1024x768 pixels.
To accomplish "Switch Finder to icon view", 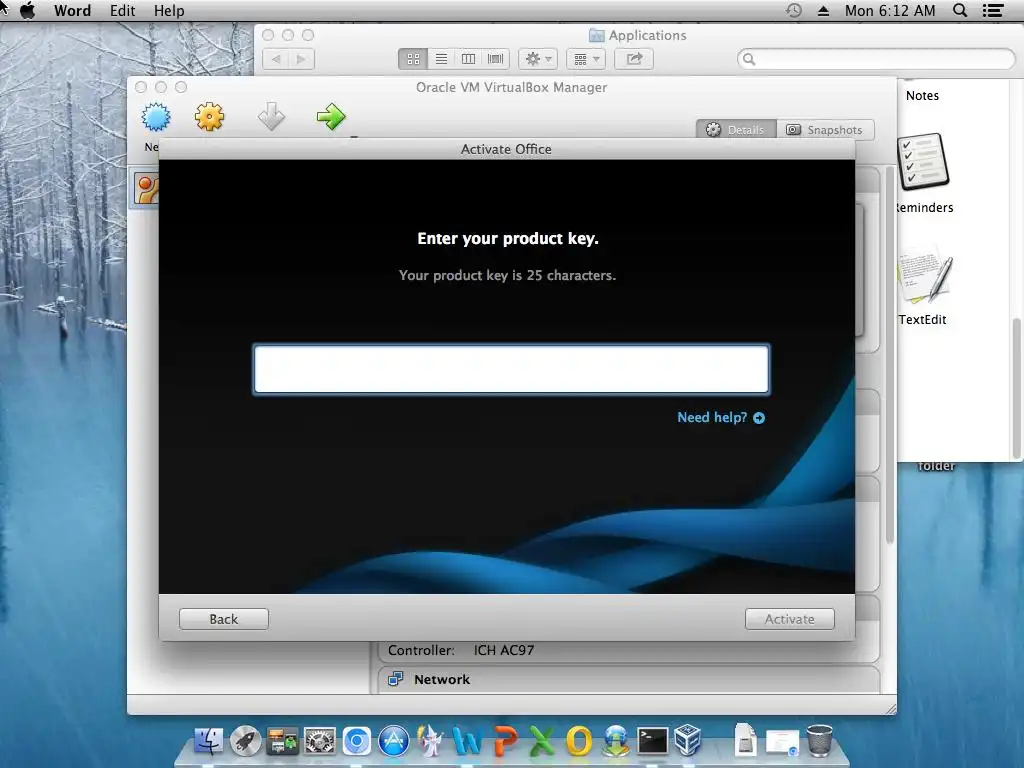I will (x=413, y=59).
